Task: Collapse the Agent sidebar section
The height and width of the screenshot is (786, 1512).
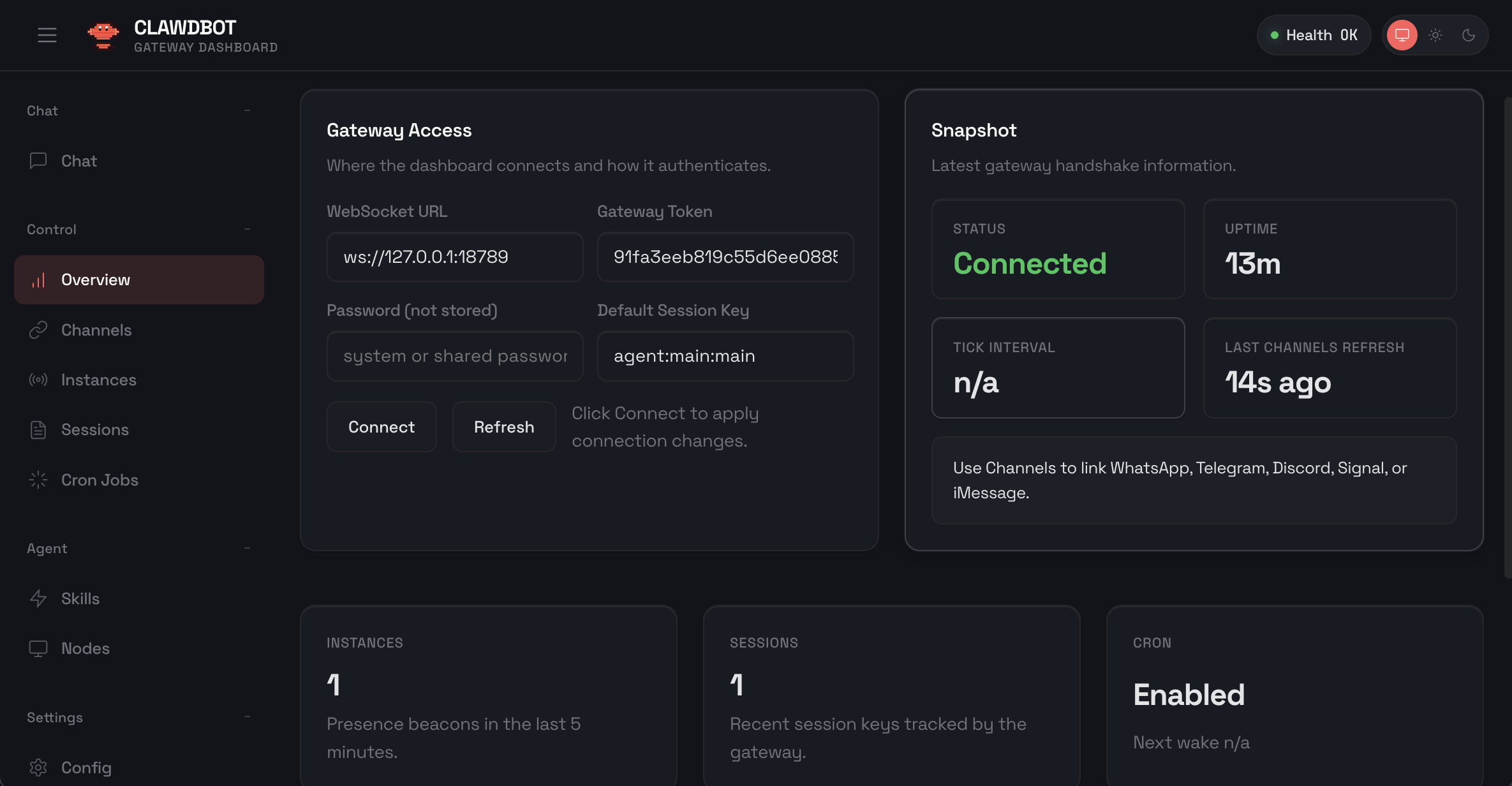Action: [248, 548]
